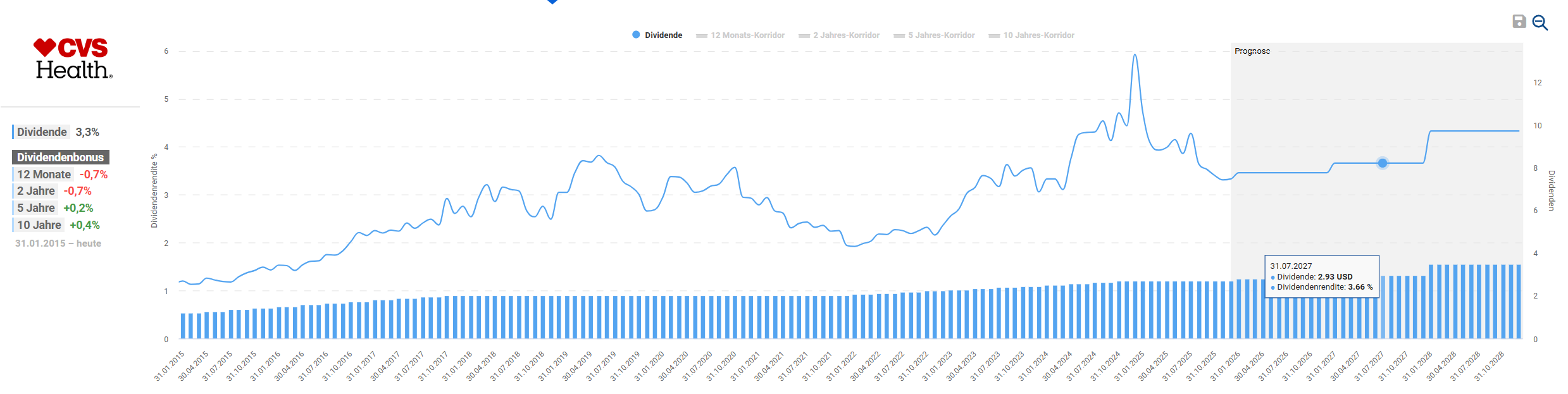Click the highlighted forecast point on the line
This screenshot has width=1568, height=394.
(1383, 163)
